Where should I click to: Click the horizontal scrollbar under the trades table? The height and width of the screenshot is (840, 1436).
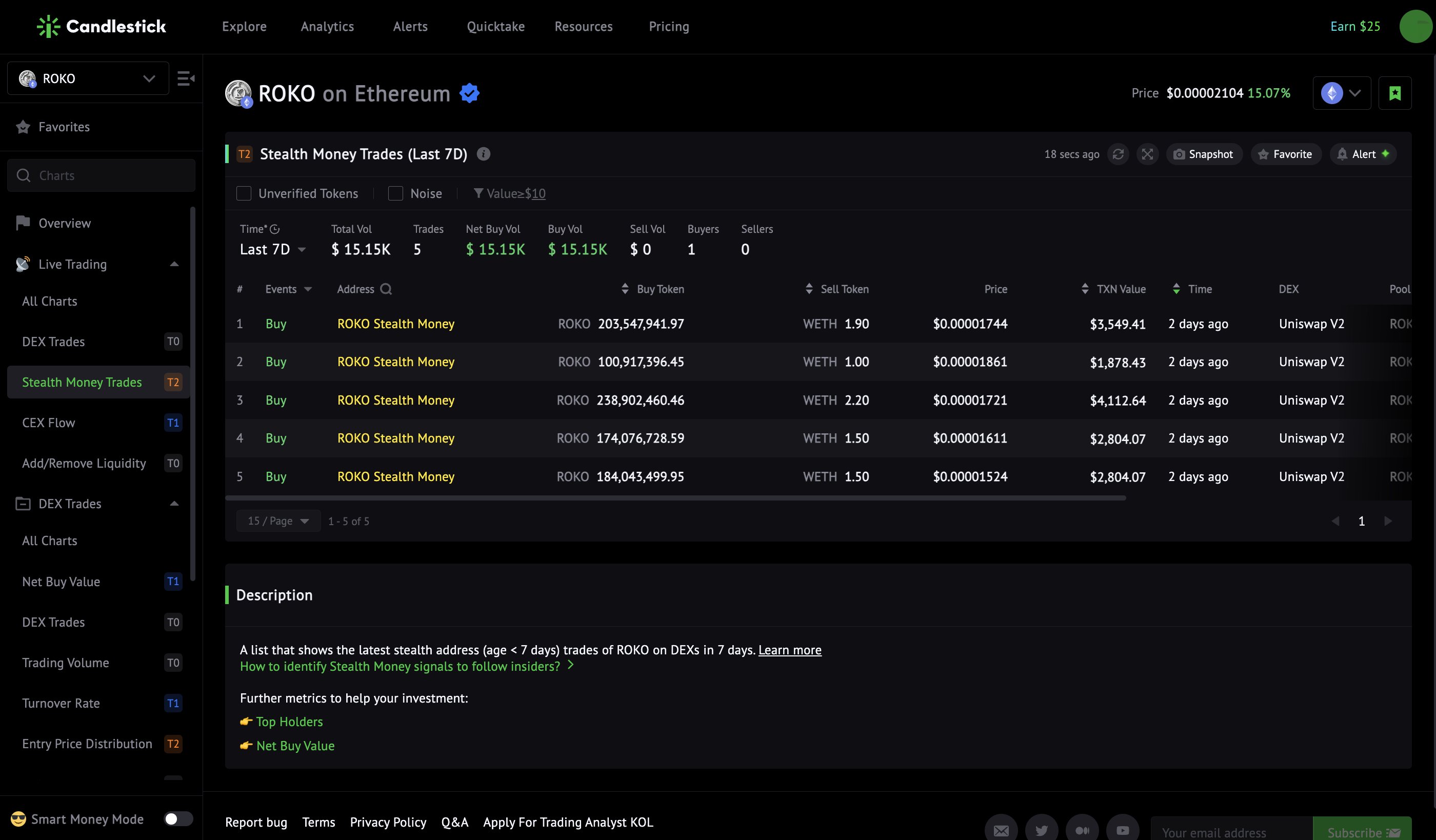675,498
